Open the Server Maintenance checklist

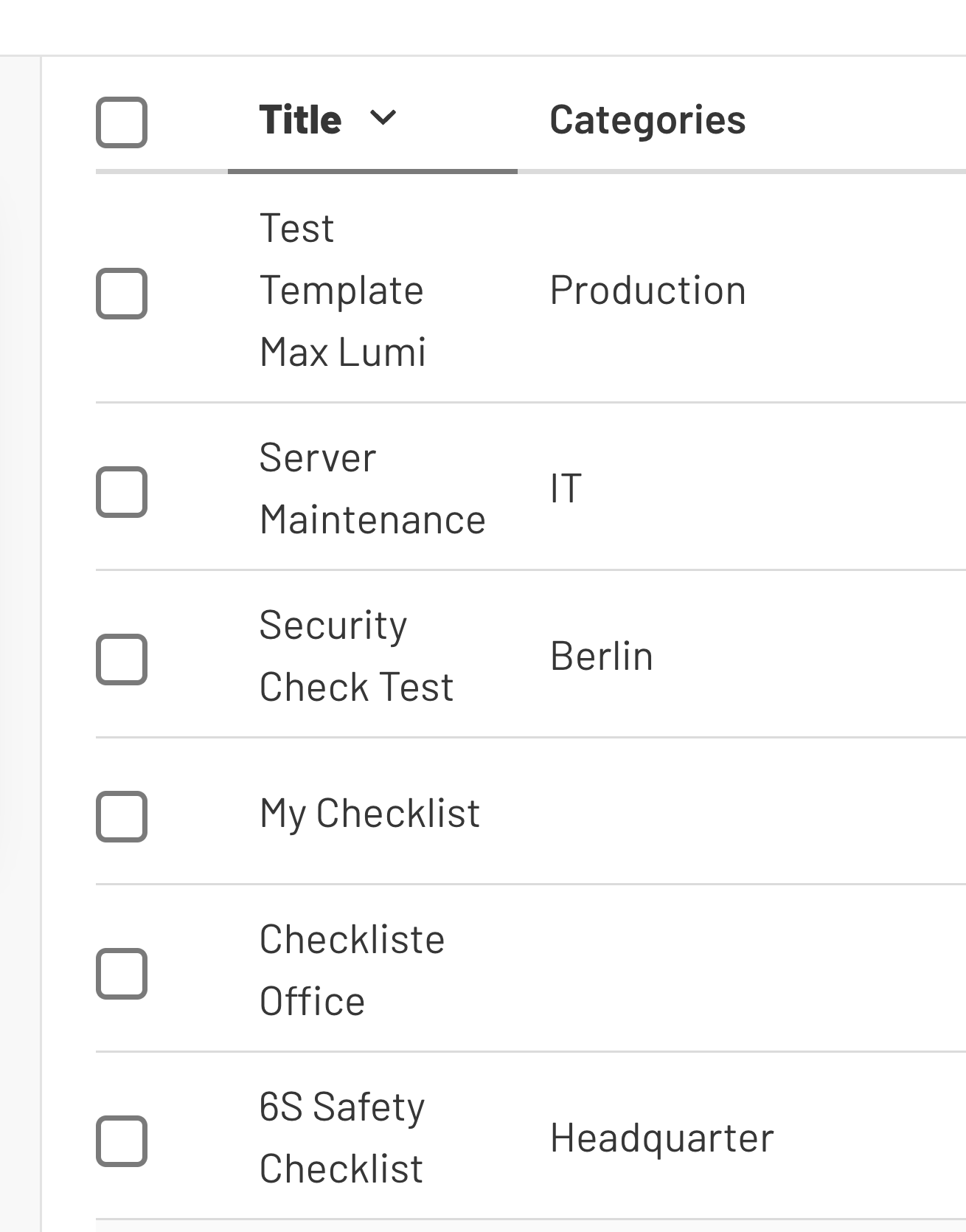(372, 488)
